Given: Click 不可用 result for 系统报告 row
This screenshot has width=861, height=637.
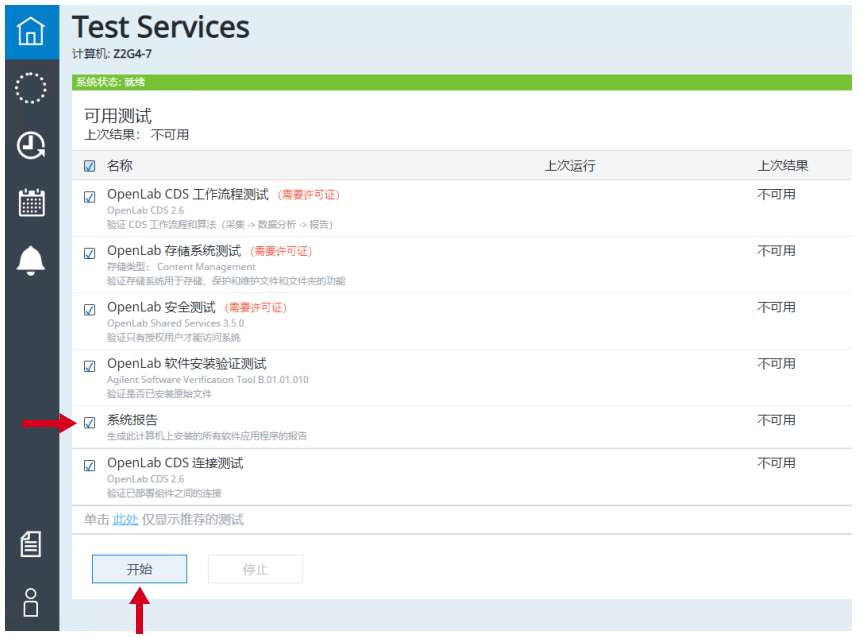Looking at the screenshot, I should 776,420.
